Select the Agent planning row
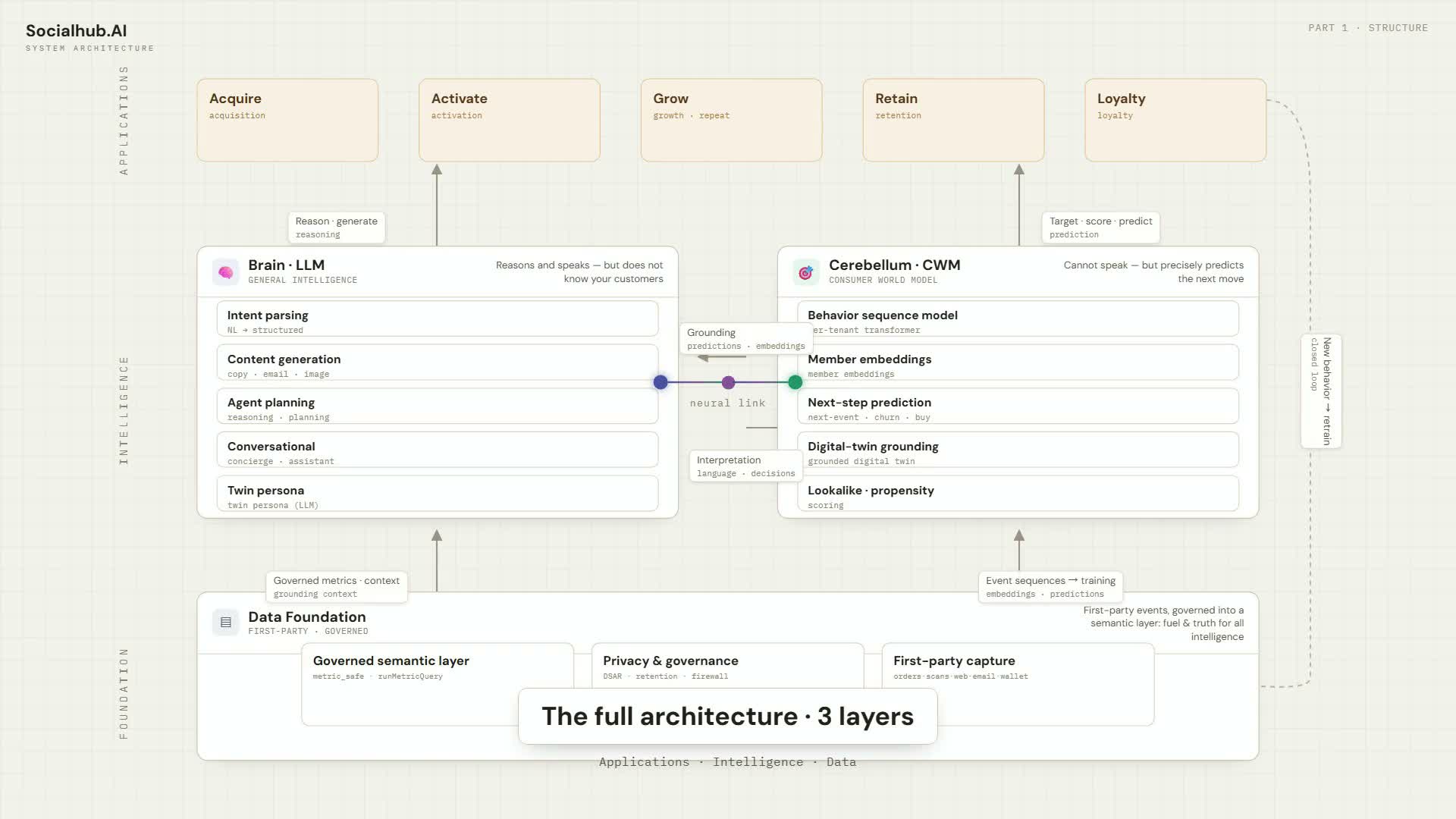The image size is (1456, 819). point(438,406)
